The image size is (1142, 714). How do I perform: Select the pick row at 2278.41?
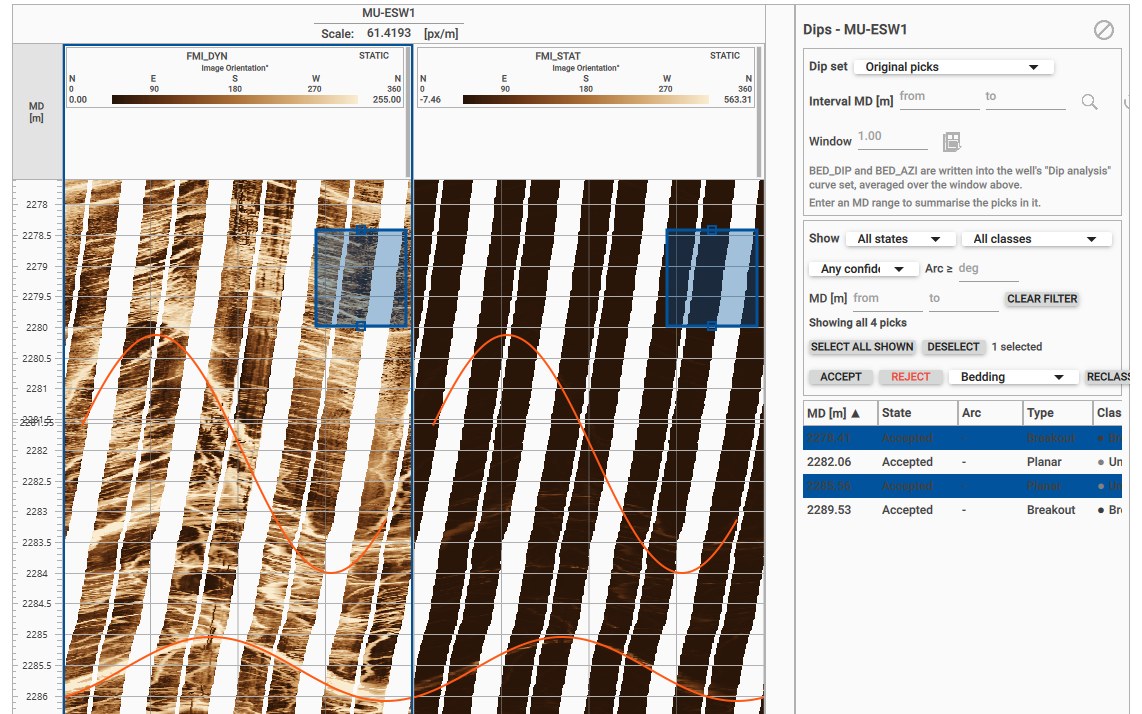point(962,438)
